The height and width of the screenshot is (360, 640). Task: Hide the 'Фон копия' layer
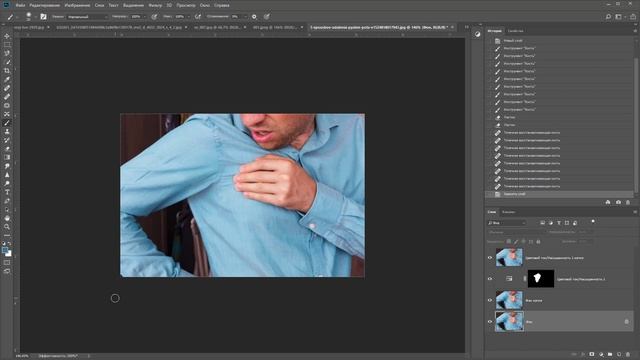(x=490, y=300)
